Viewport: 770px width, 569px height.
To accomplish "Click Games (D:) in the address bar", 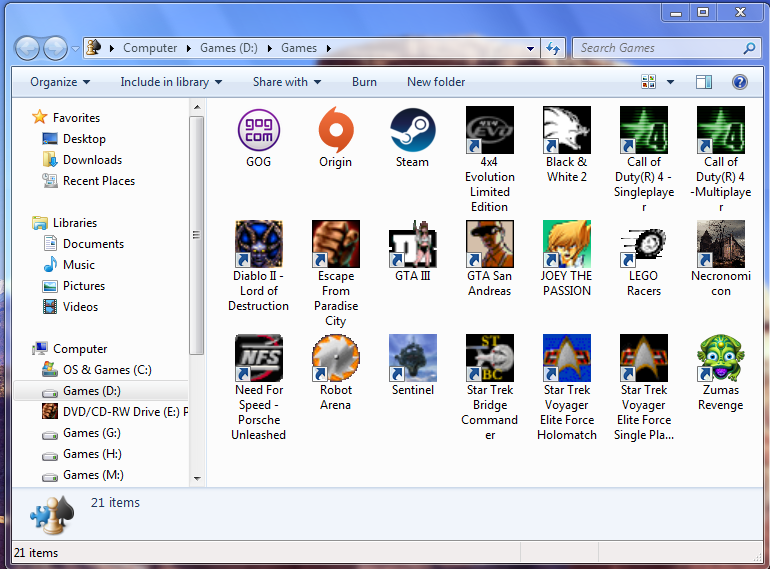I will [229, 48].
